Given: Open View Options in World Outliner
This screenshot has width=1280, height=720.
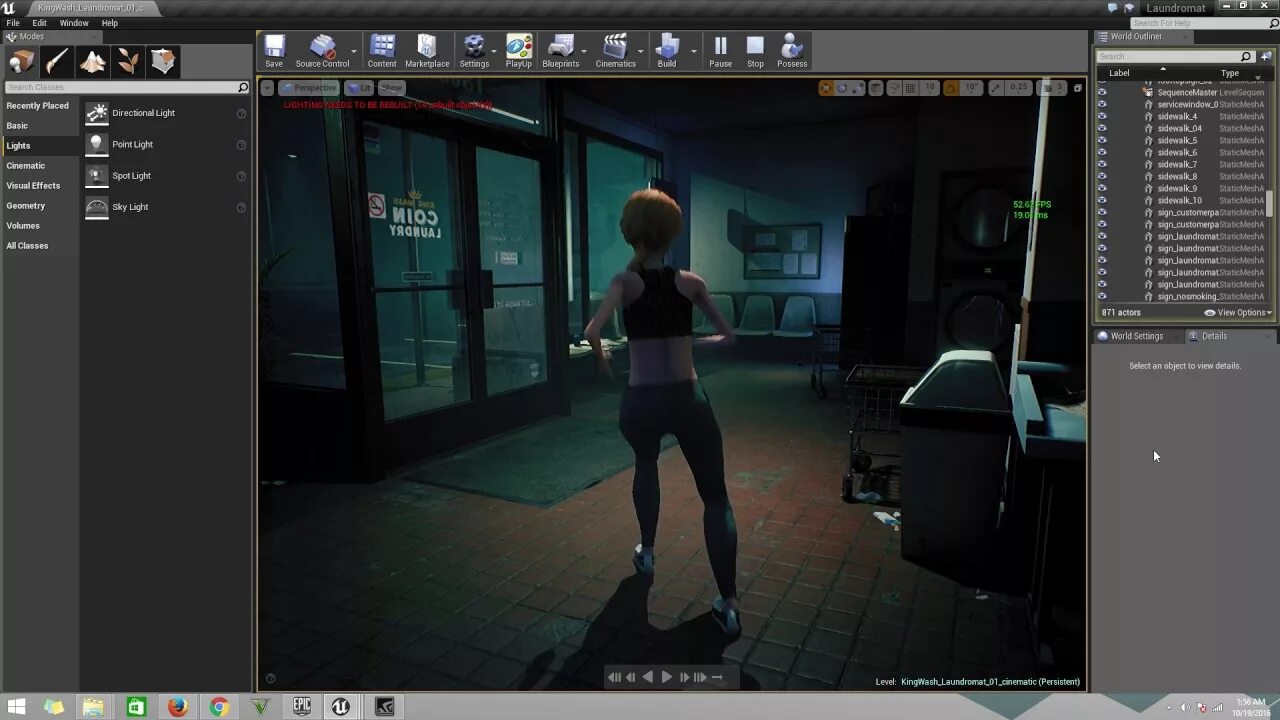Looking at the screenshot, I should coord(1238,312).
